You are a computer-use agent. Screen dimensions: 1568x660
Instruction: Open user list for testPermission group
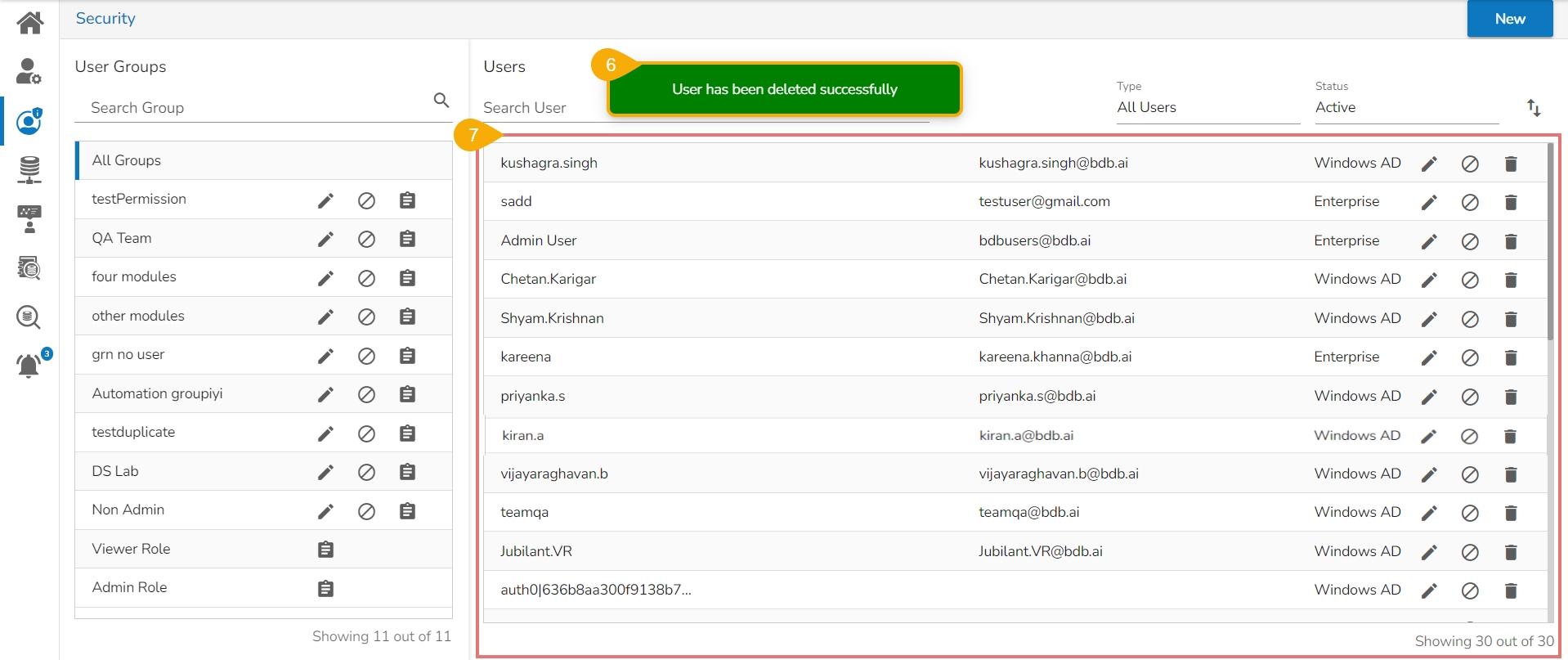(x=407, y=200)
